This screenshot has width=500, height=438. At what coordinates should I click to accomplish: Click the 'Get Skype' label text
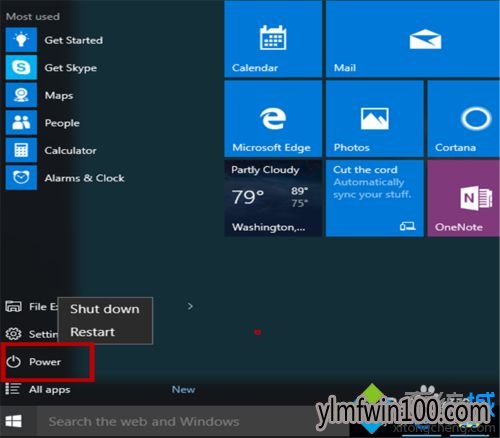pos(71,68)
